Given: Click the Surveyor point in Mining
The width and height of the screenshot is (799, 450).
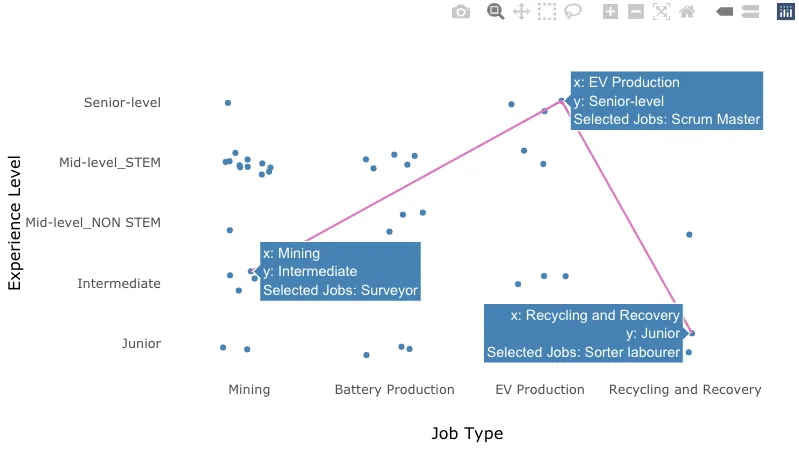Looking at the screenshot, I should [251, 271].
